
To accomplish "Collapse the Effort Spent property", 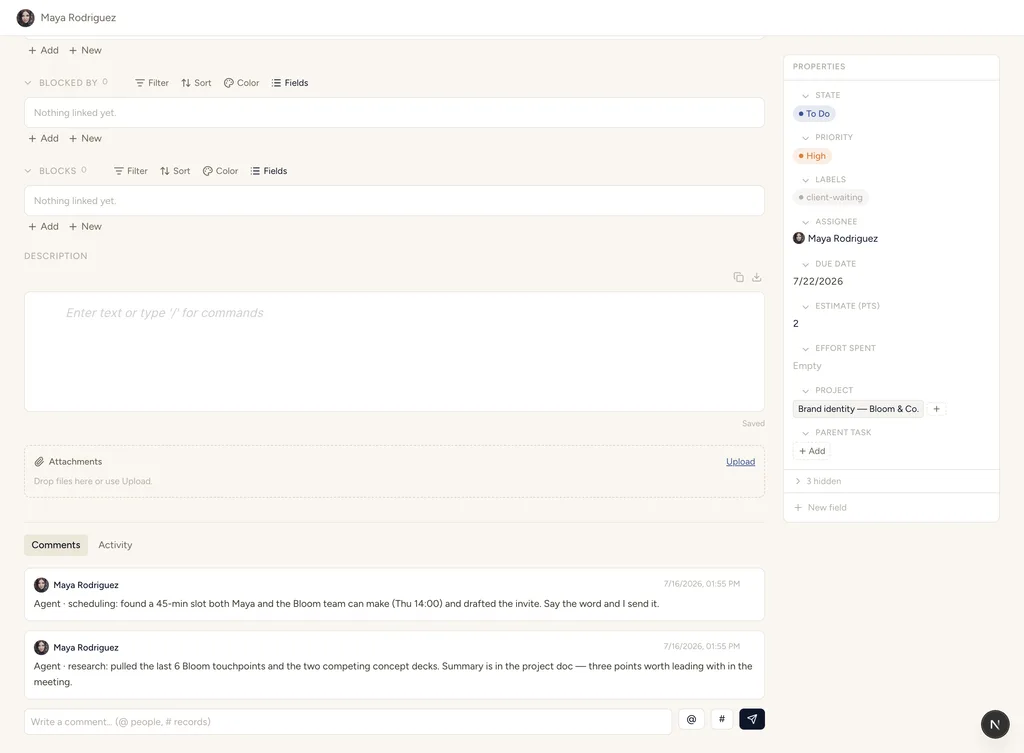I will point(805,348).
